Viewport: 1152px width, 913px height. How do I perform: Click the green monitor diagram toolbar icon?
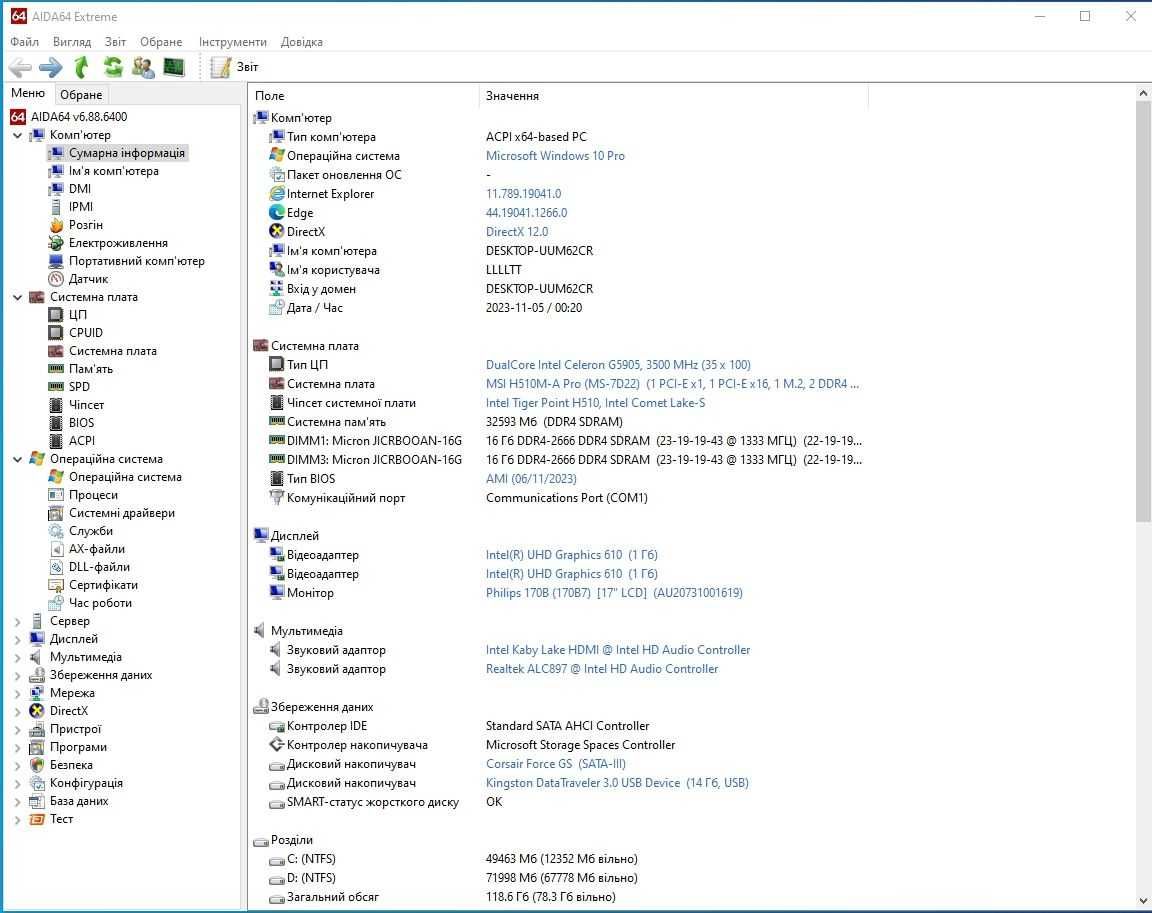(x=174, y=68)
